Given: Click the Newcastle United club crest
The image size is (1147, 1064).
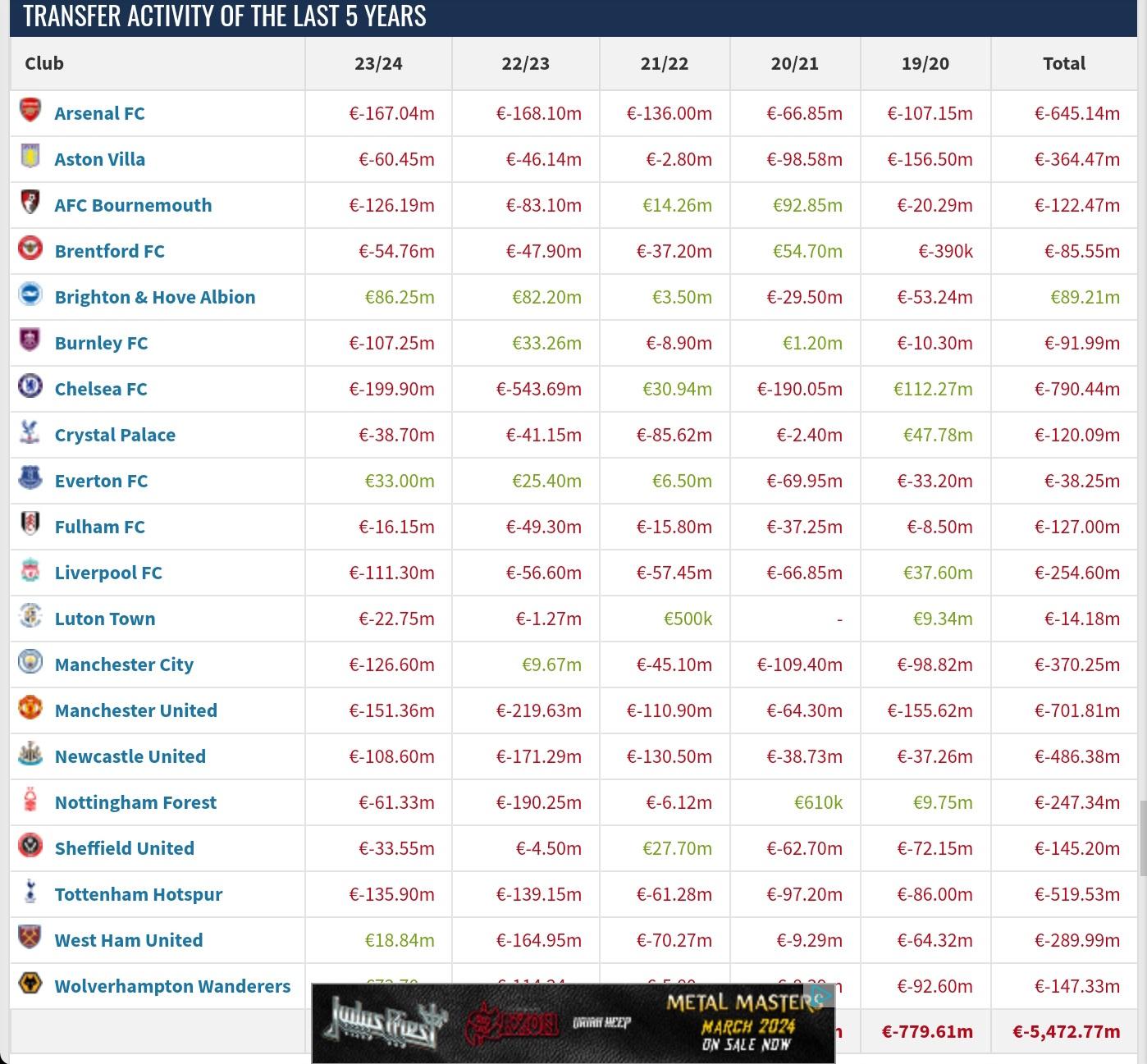Looking at the screenshot, I should click(x=30, y=753).
